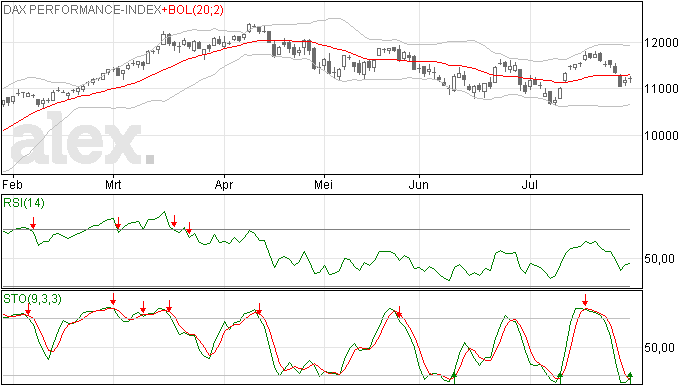Click the 12000 price axis value
This screenshot has height=387, width=690.
click(661, 43)
